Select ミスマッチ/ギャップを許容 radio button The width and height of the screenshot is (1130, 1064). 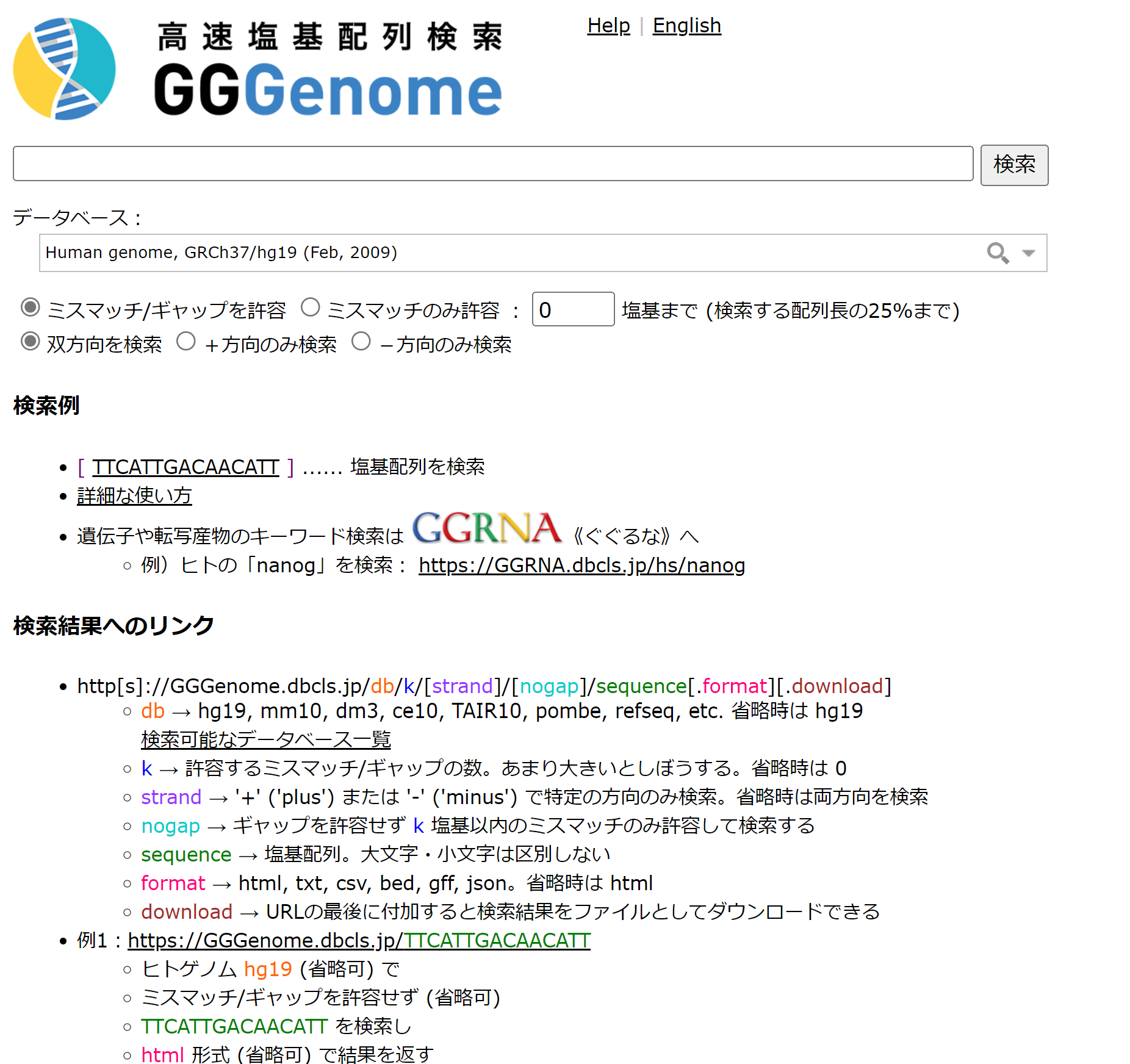click(31, 307)
